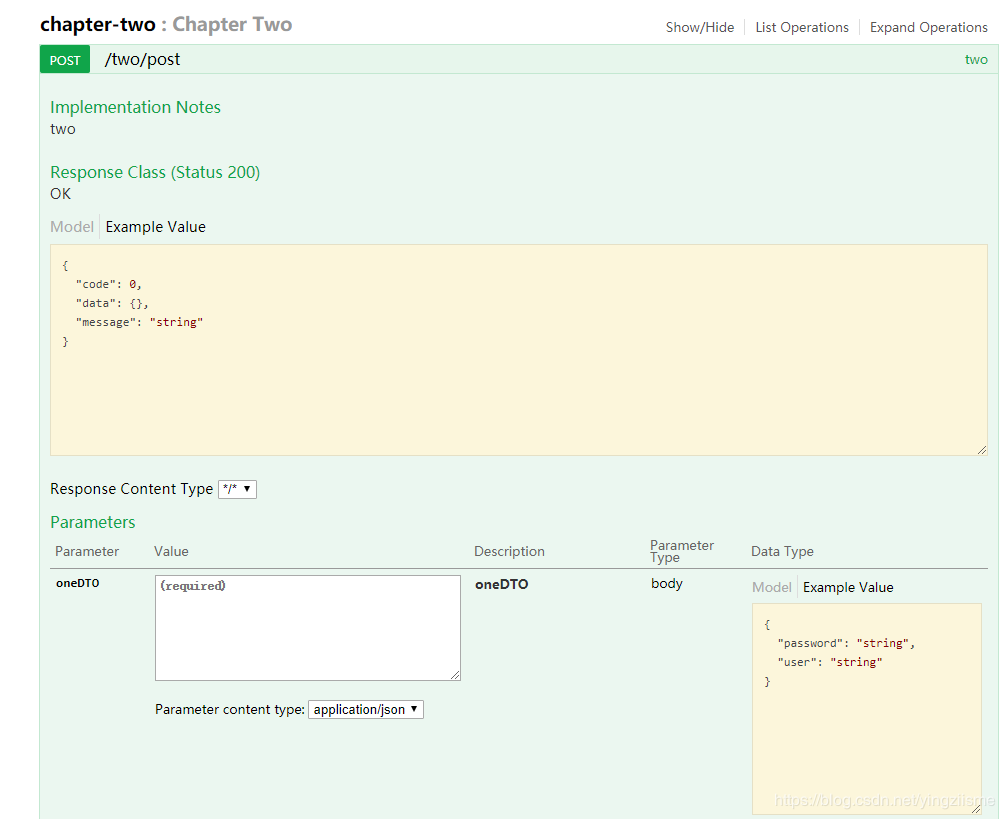Grab the response example box resize handle

tap(982, 450)
